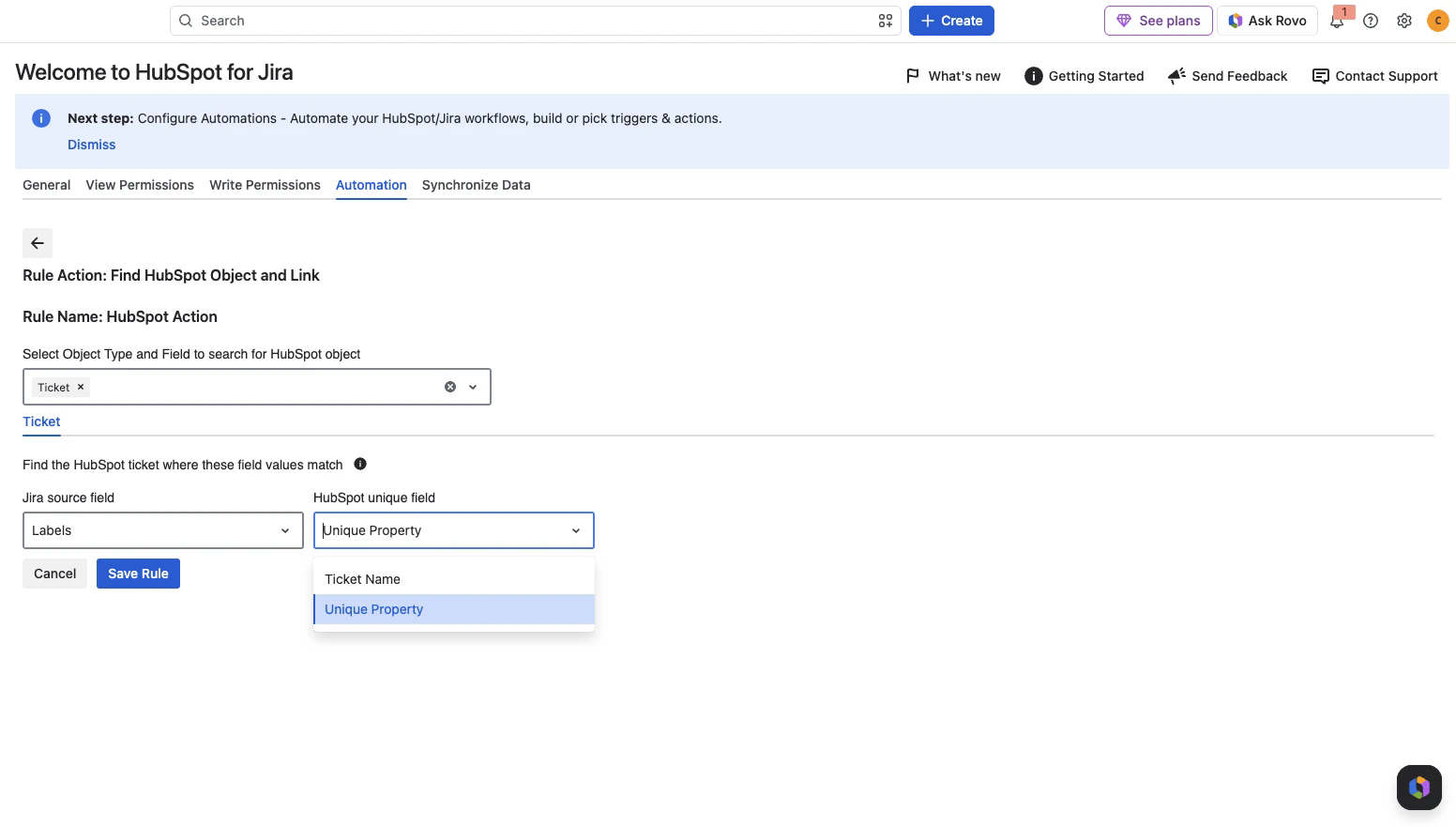This screenshot has height=827, width=1456.
Task: Click the Cancel button
Action: 54,574
